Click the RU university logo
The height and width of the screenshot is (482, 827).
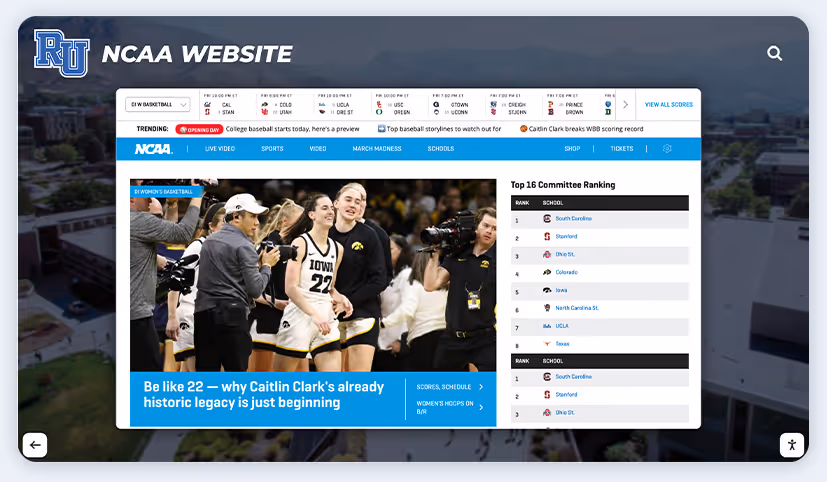(x=62, y=53)
